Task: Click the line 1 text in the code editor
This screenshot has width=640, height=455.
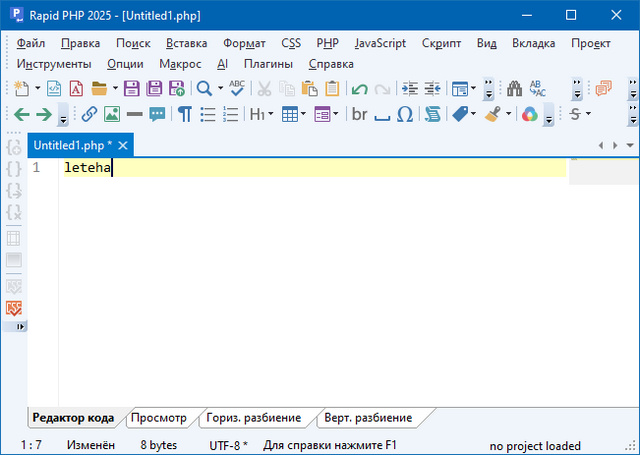Action: coord(88,168)
